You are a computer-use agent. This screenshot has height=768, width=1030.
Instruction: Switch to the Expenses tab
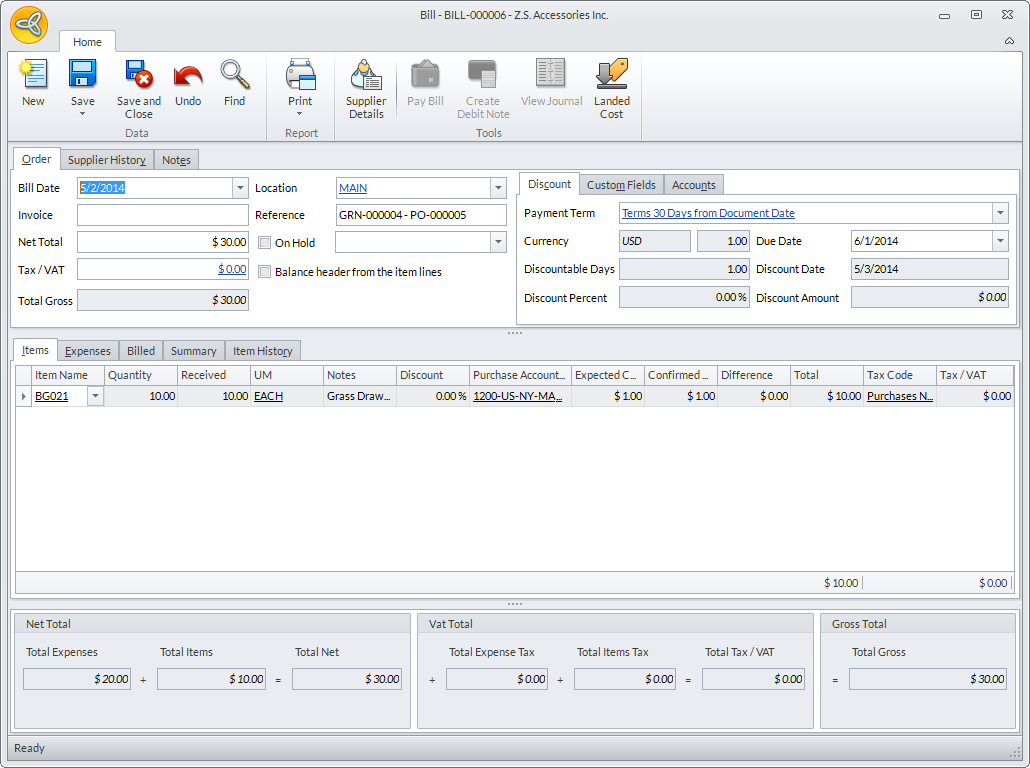tap(88, 351)
